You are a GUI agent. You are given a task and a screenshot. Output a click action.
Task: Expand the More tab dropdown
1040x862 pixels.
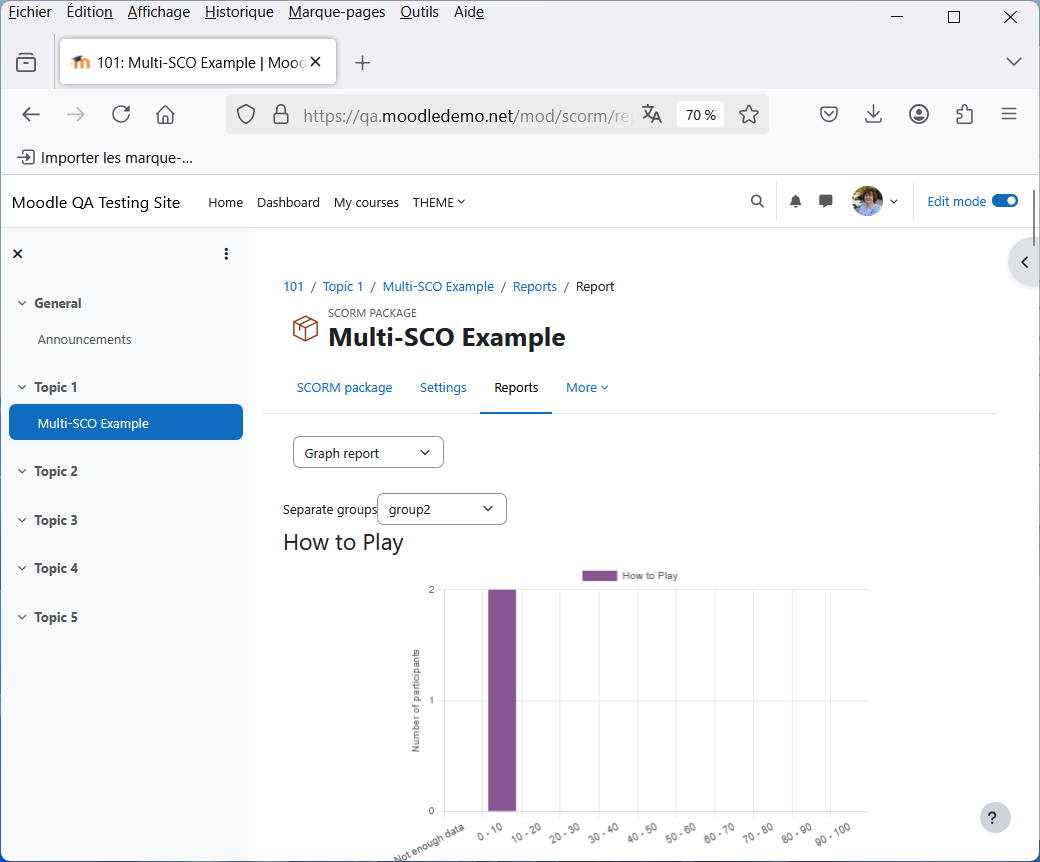(587, 387)
